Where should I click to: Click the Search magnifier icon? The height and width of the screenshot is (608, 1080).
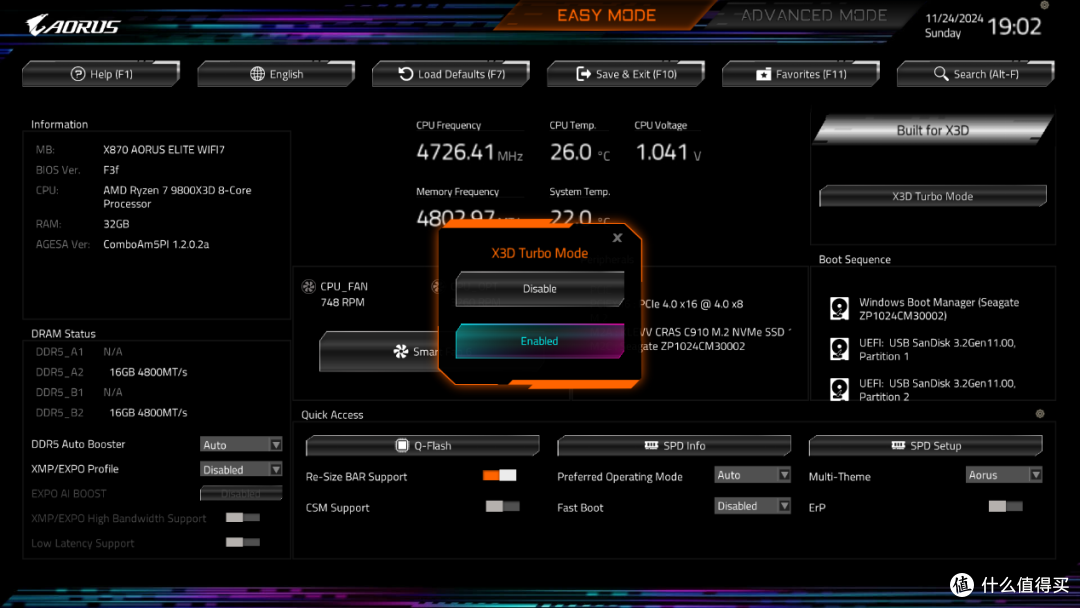pyautogui.click(x=941, y=73)
